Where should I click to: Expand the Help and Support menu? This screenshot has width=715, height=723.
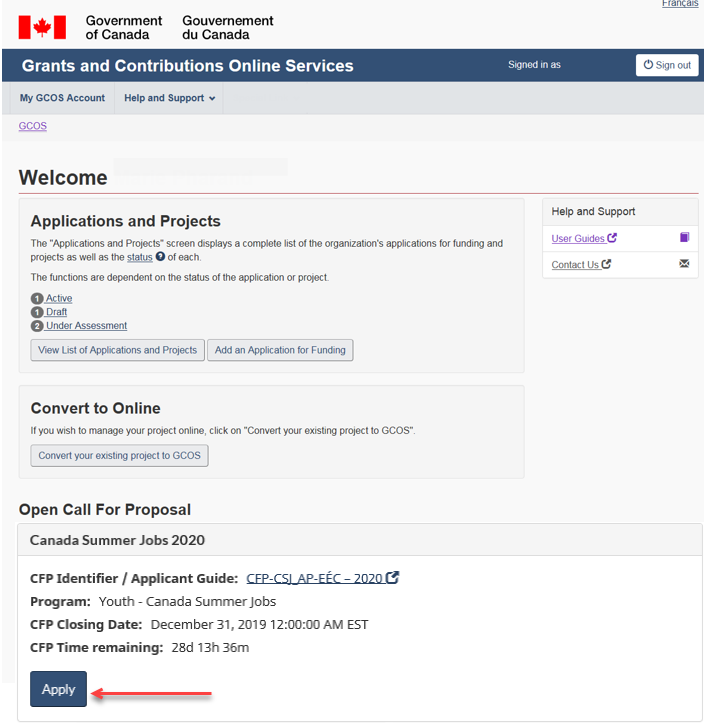click(169, 98)
